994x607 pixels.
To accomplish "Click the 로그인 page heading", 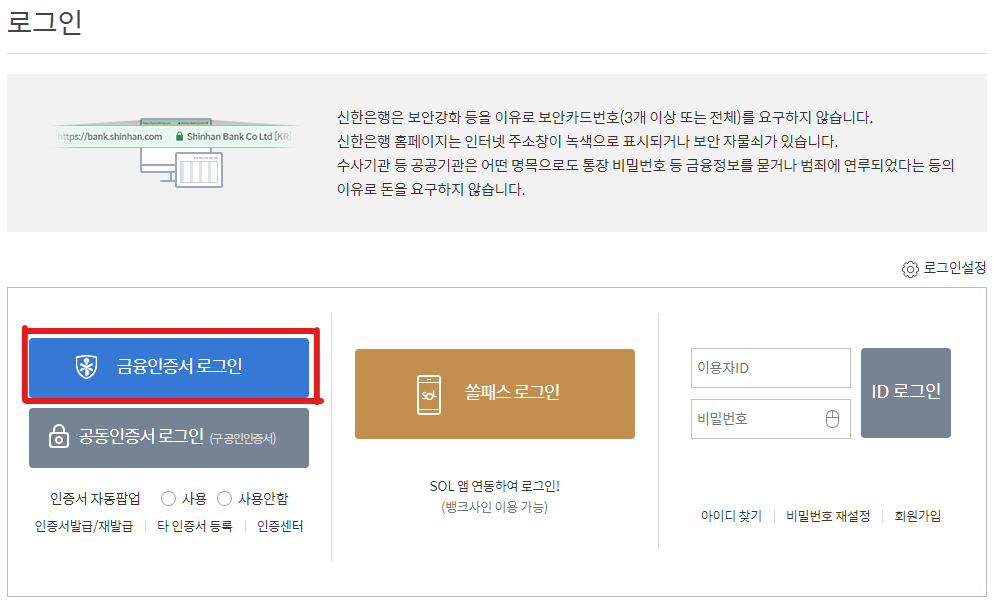I will click(x=44, y=22).
